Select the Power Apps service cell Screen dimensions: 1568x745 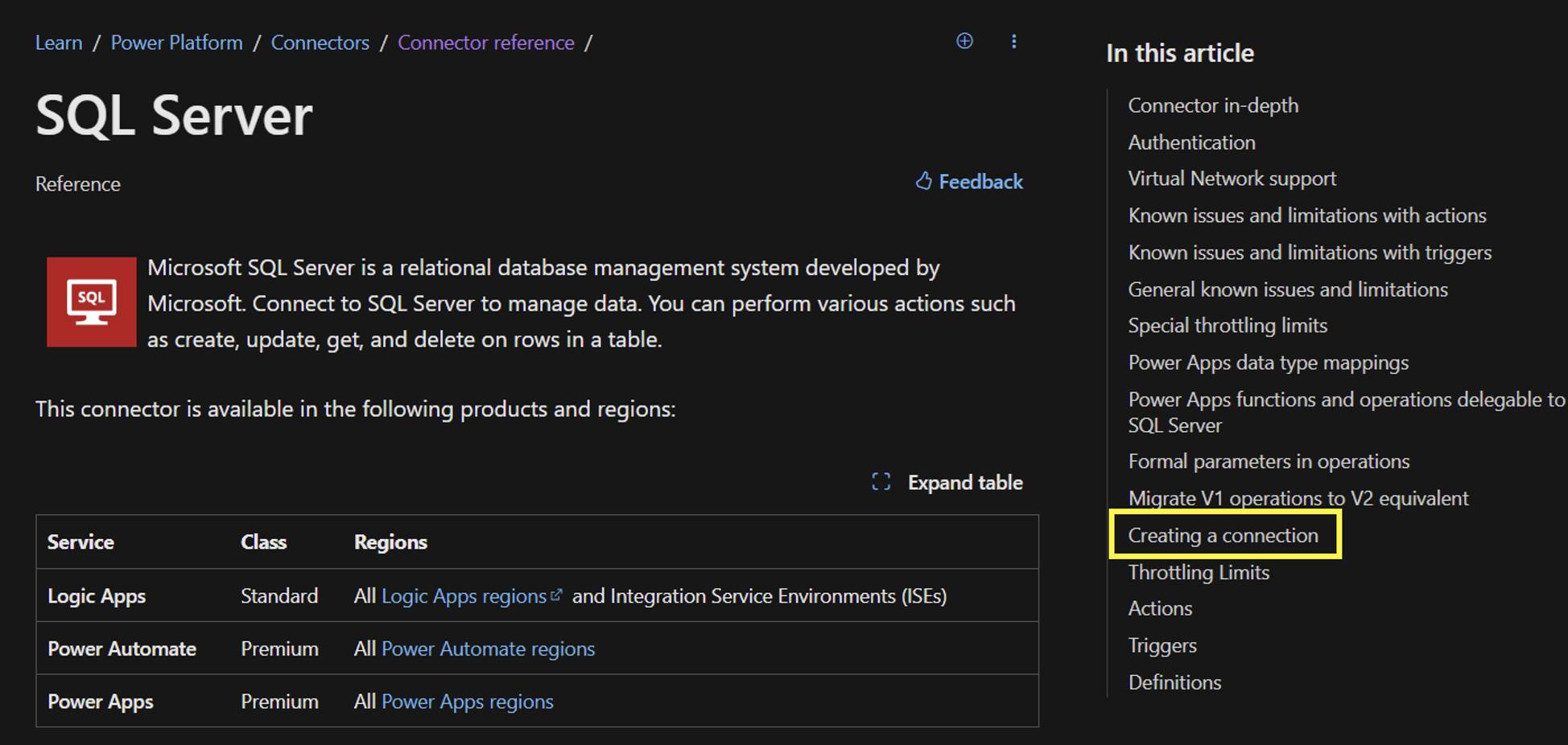click(x=100, y=702)
